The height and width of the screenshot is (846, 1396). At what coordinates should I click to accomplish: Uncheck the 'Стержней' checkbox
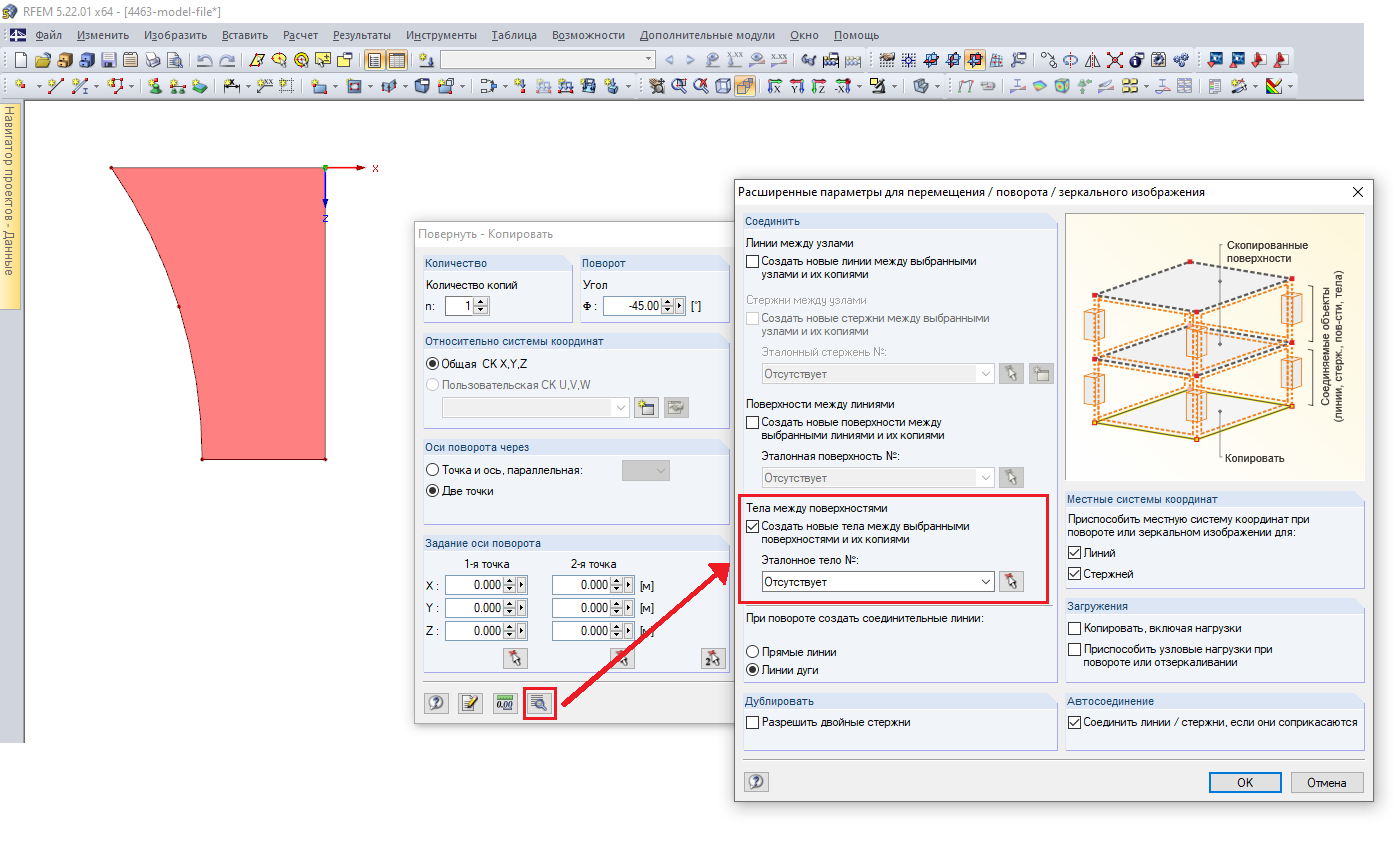1075,574
